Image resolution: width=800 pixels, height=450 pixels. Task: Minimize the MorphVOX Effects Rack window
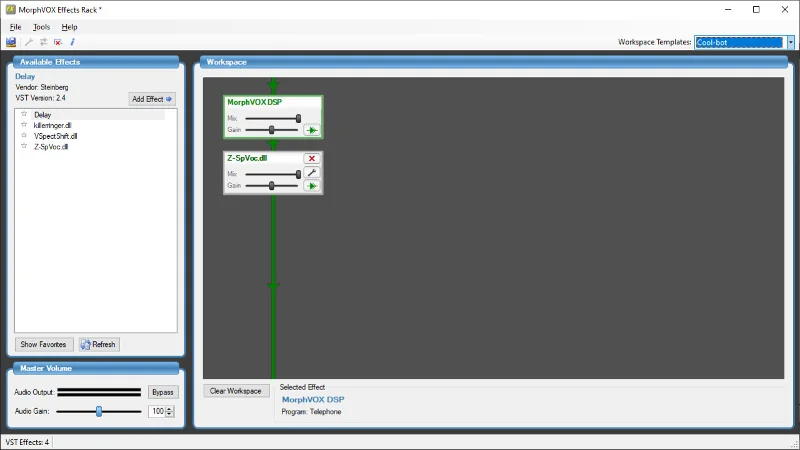728,10
